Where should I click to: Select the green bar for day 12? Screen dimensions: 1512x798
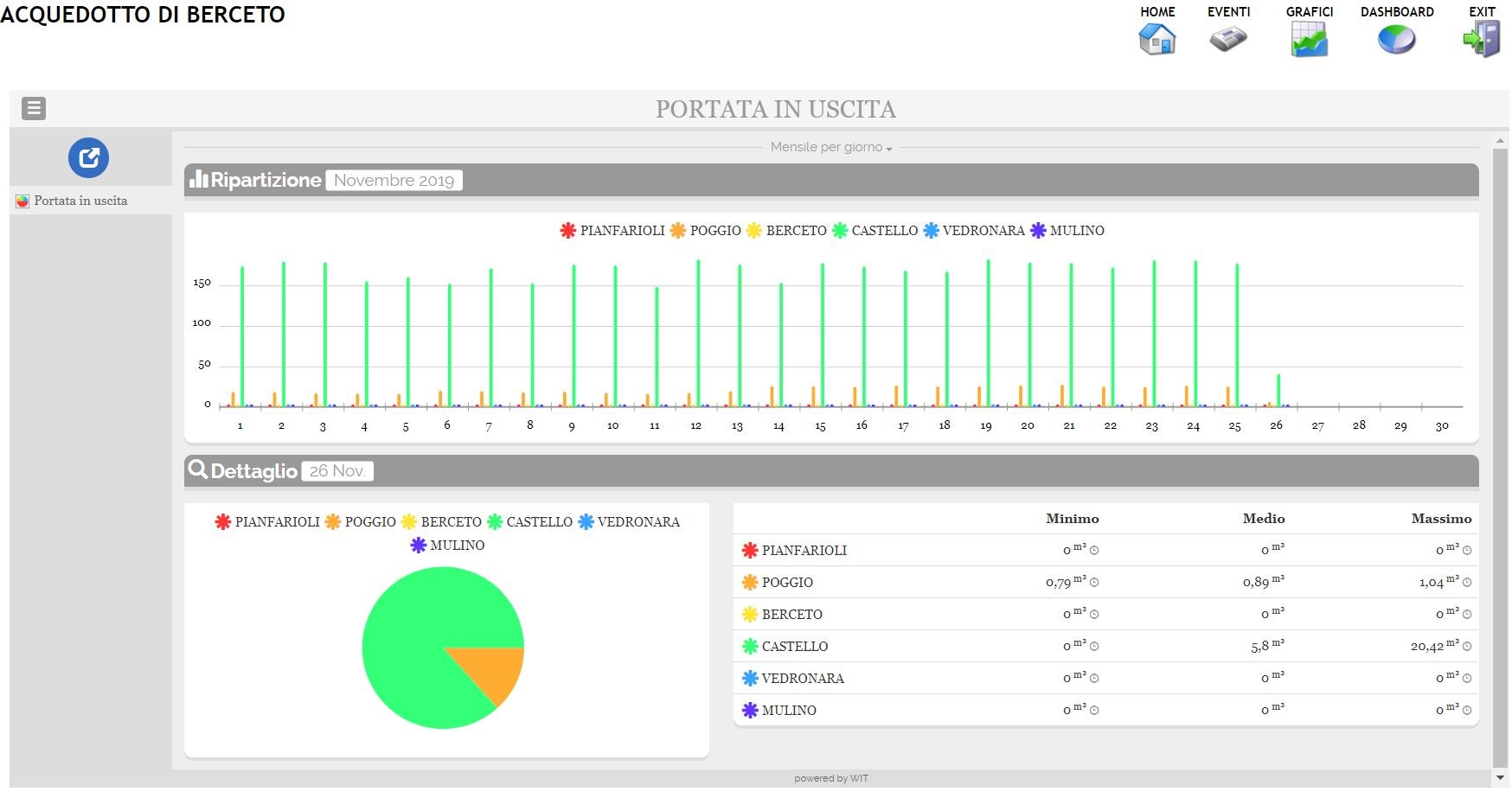coord(698,333)
